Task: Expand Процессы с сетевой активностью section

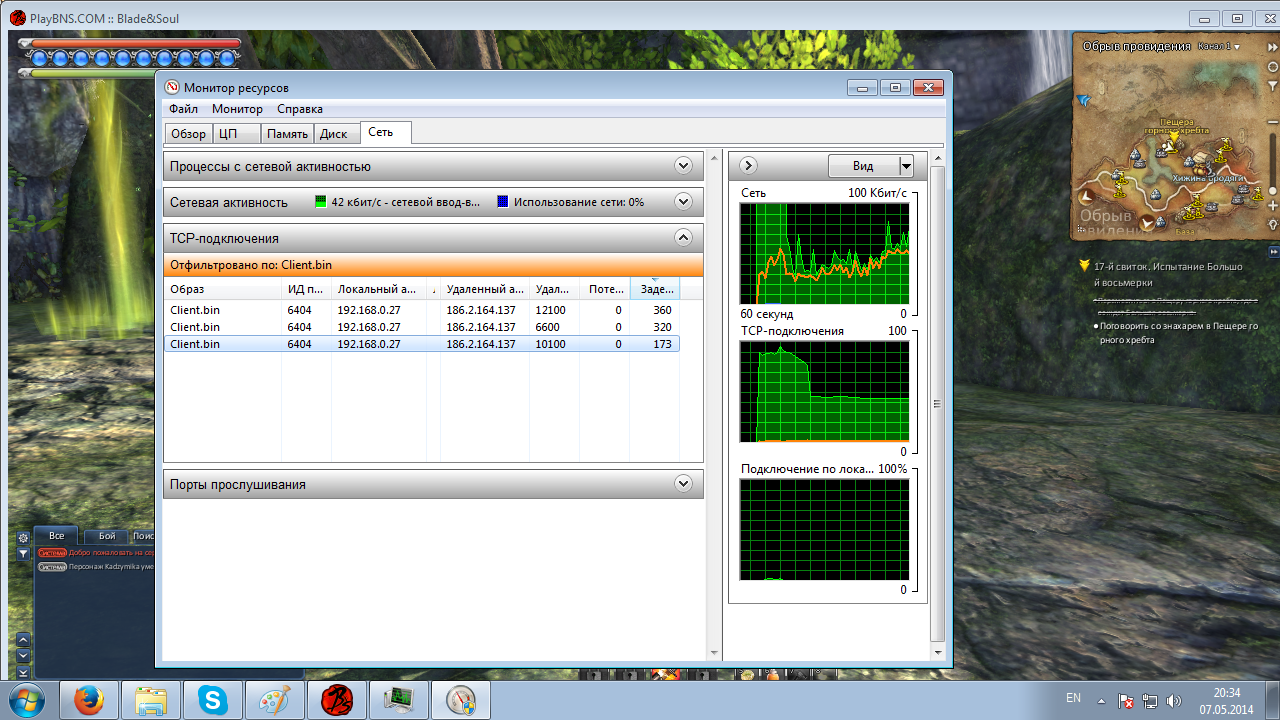Action: 683,166
